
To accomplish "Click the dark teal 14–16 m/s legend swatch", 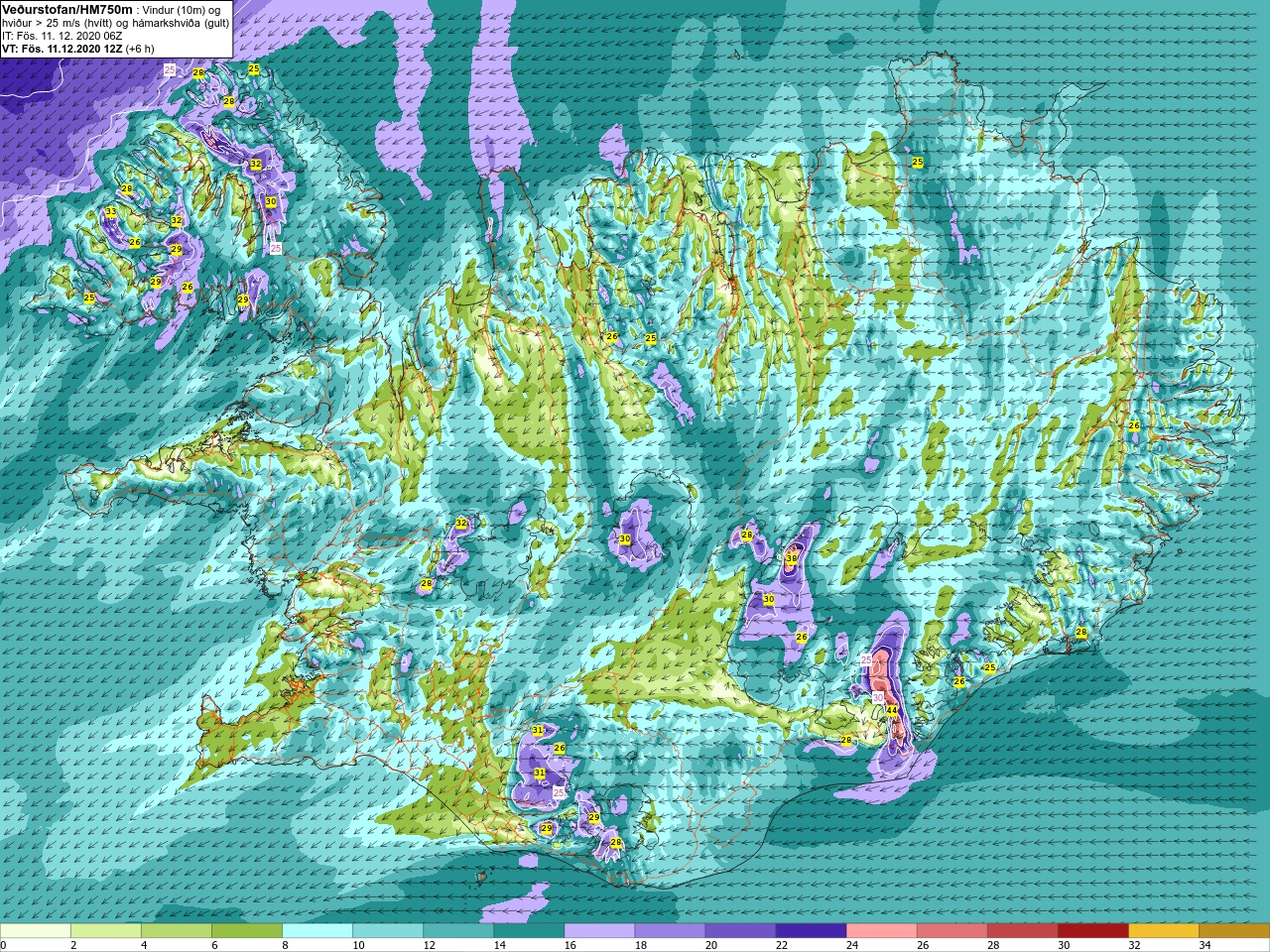I will coord(529,930).
